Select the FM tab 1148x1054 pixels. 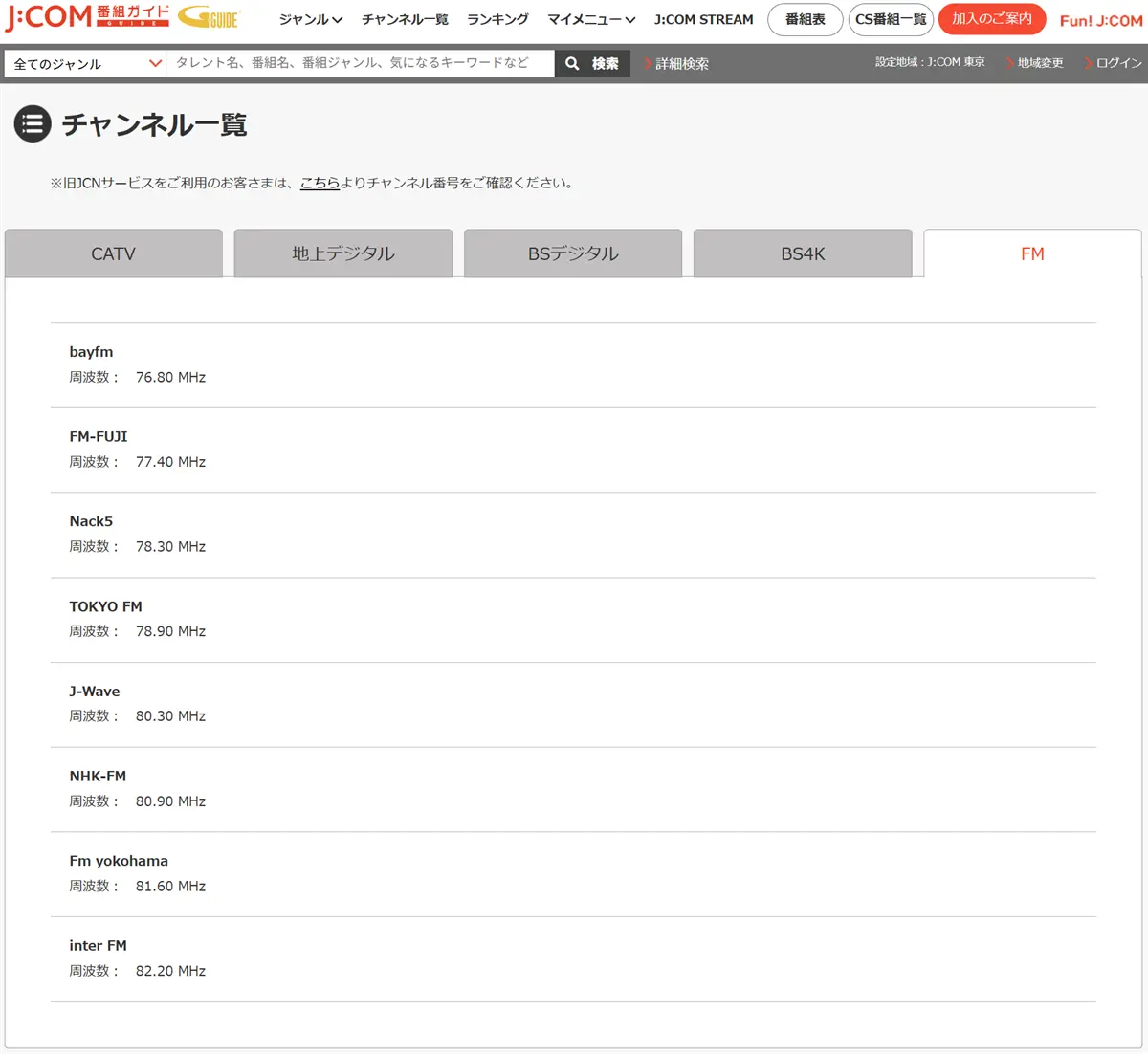pyautogui.click(x=1032, y=253)
